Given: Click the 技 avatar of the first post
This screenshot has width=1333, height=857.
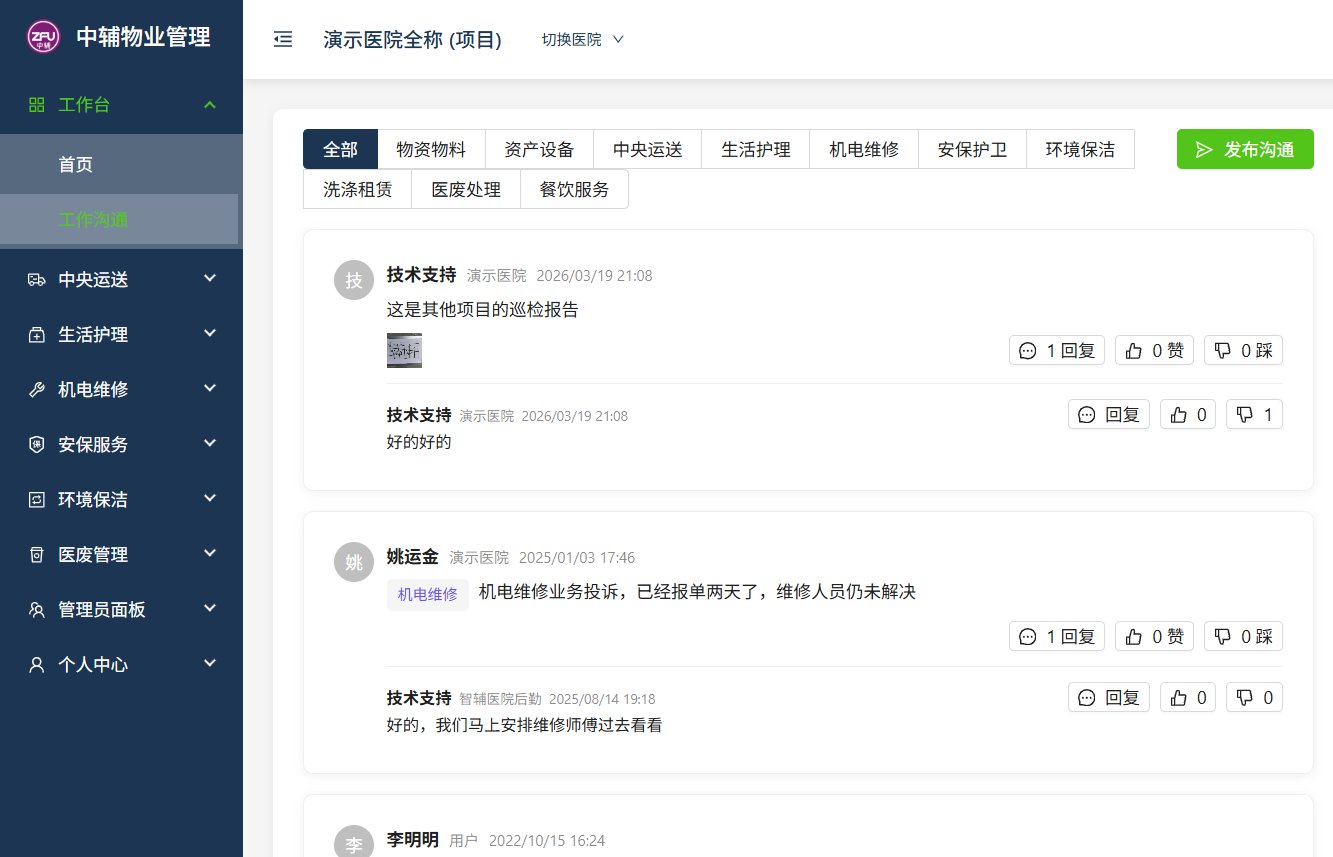Looking at the screenshot, I should pos(353,280).
